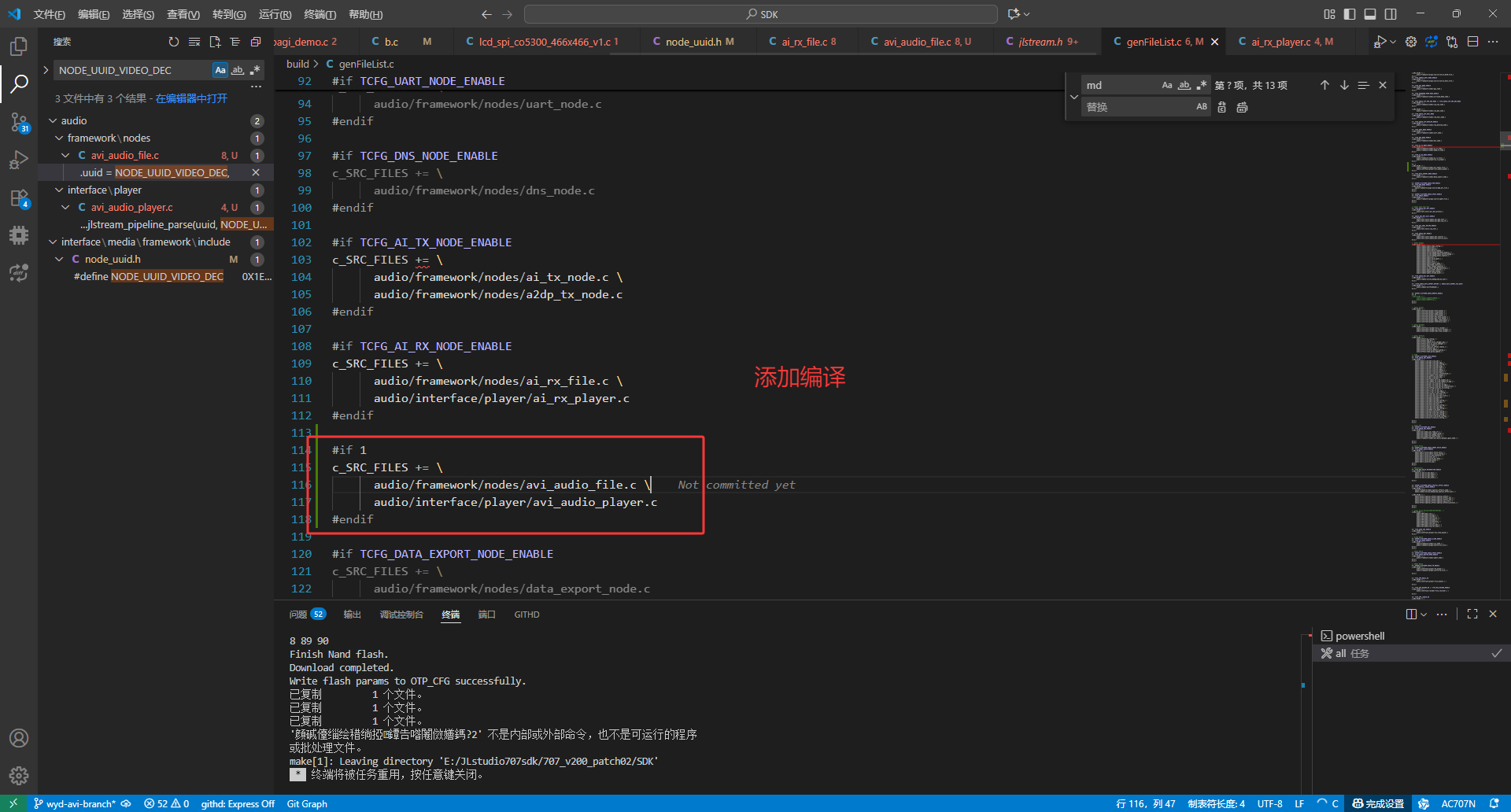The width and height of the screenshot is (1511, 812).
Task: Click replace single match icon
Action: [1222, 107]
